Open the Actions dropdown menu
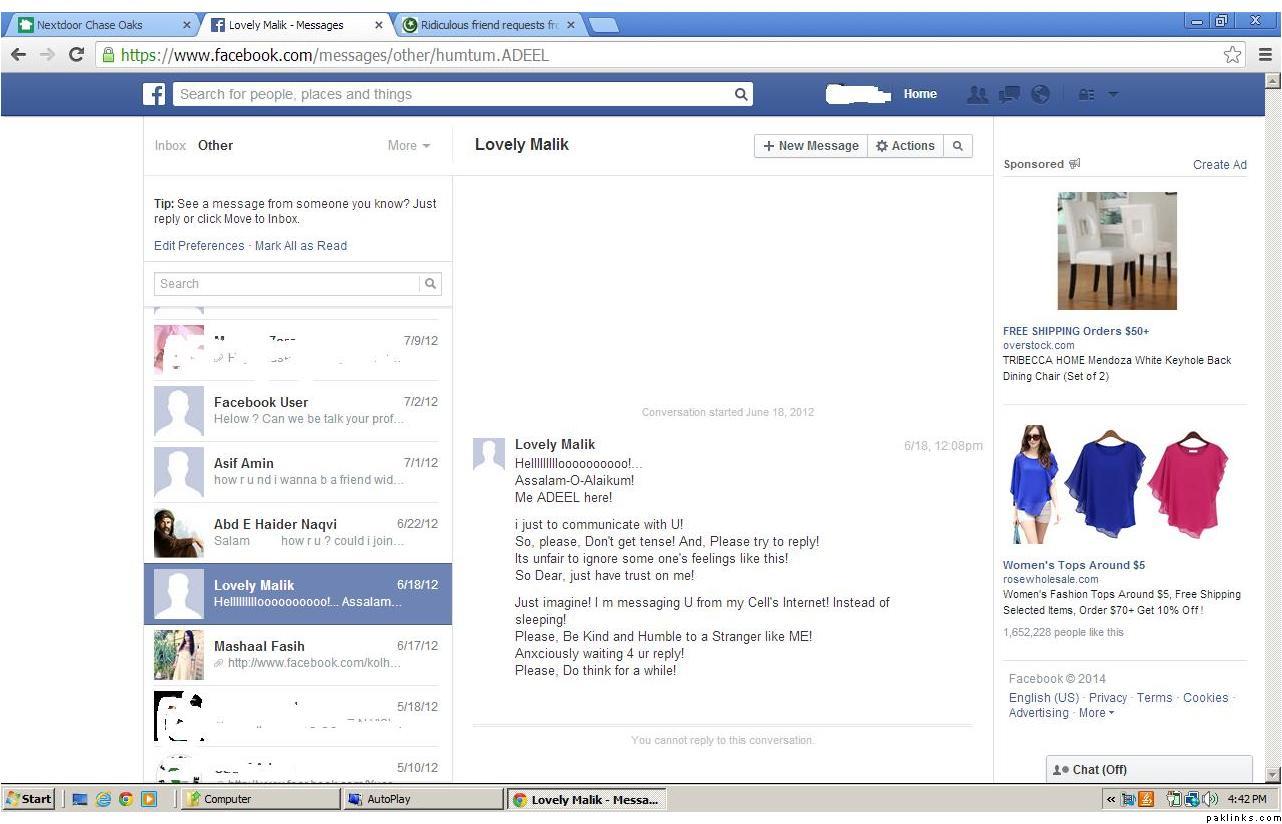Image resolution: width=1282 pixels, height=824 pixels. (905, 146)
